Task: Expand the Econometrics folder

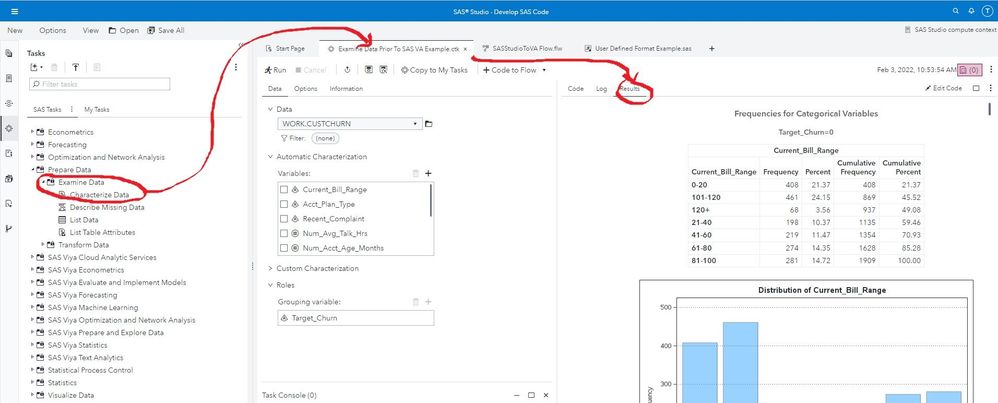Action: click(32, 132)
